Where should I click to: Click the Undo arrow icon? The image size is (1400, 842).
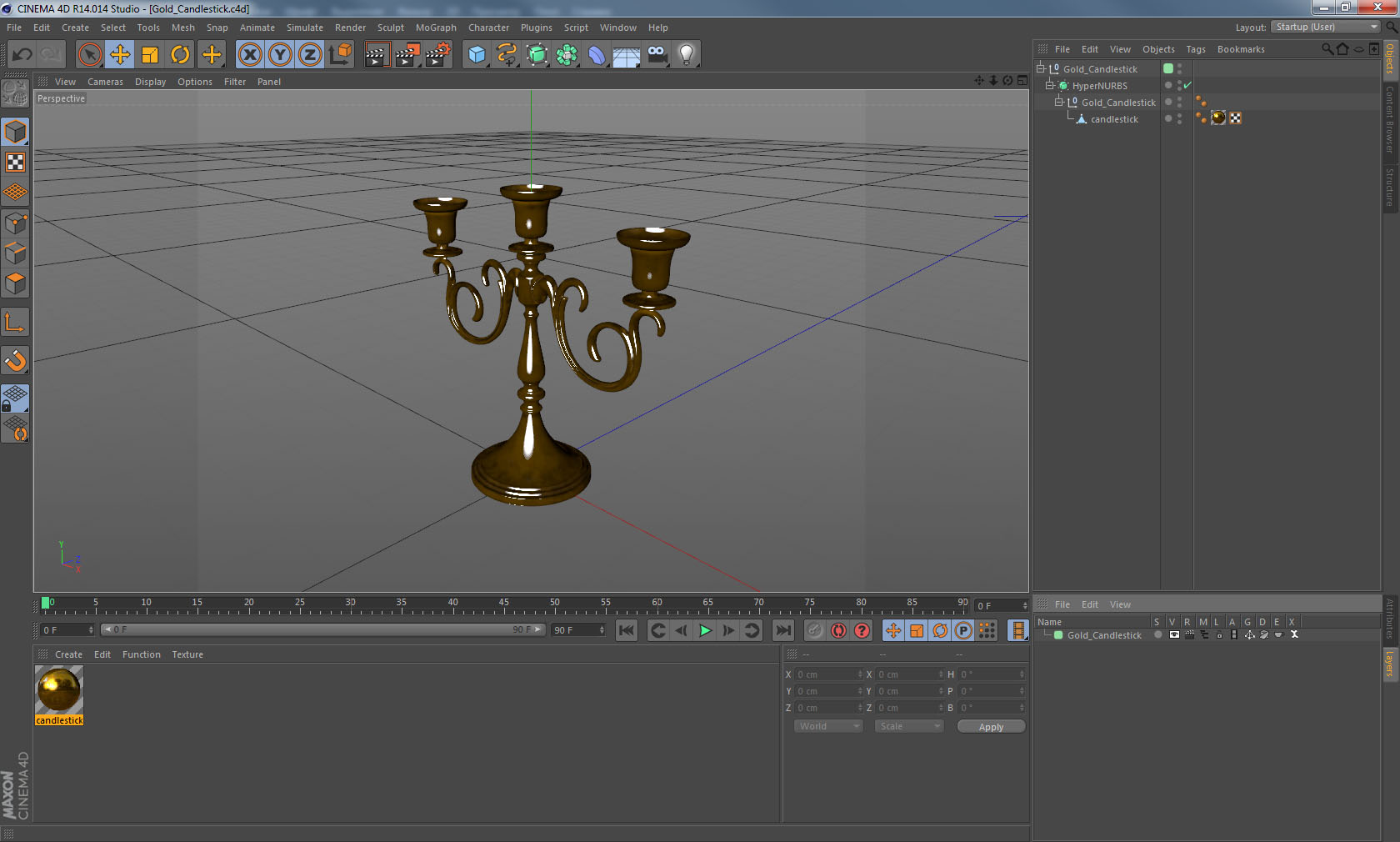pos(22,55)
